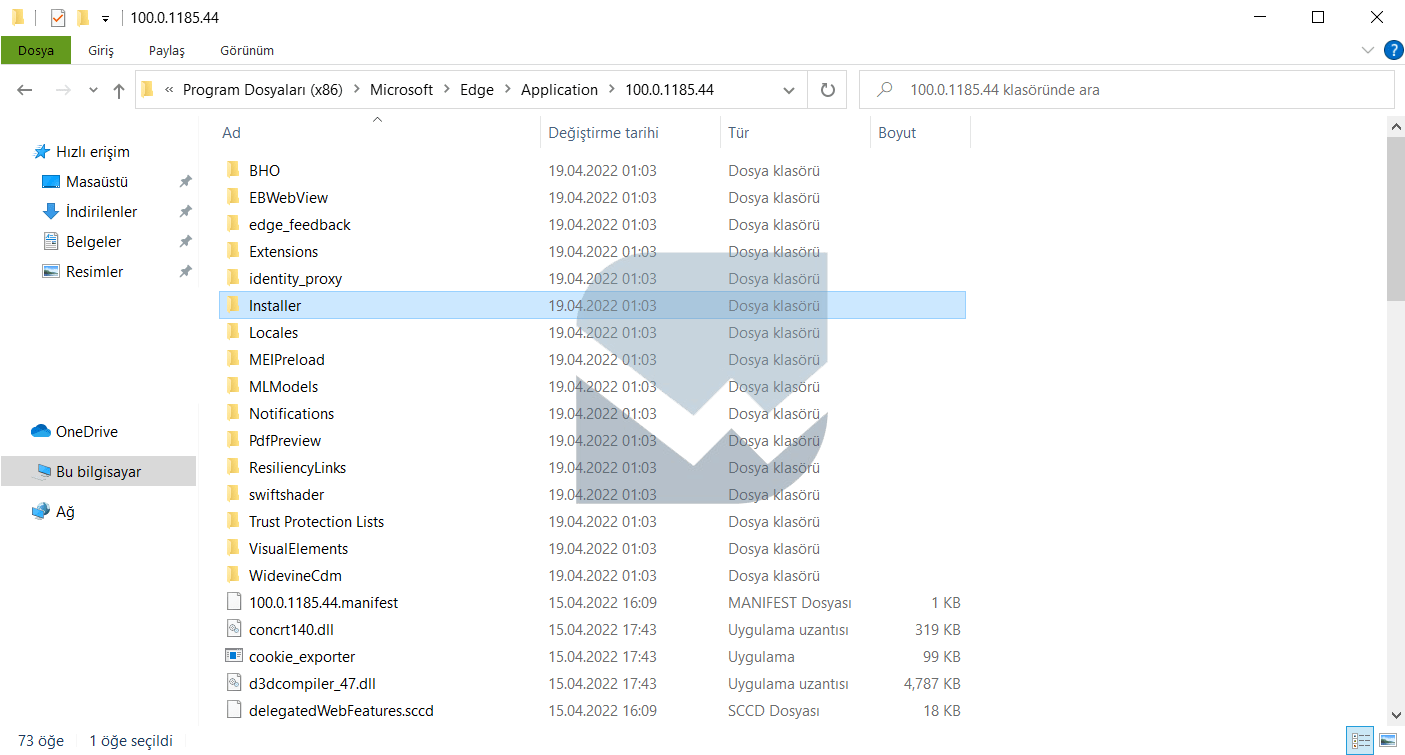The height and width of the screenshot is (755, 1405).
Task: Open the Quick Access Toolbar customize dropdown
Action: tap(105, 19)
